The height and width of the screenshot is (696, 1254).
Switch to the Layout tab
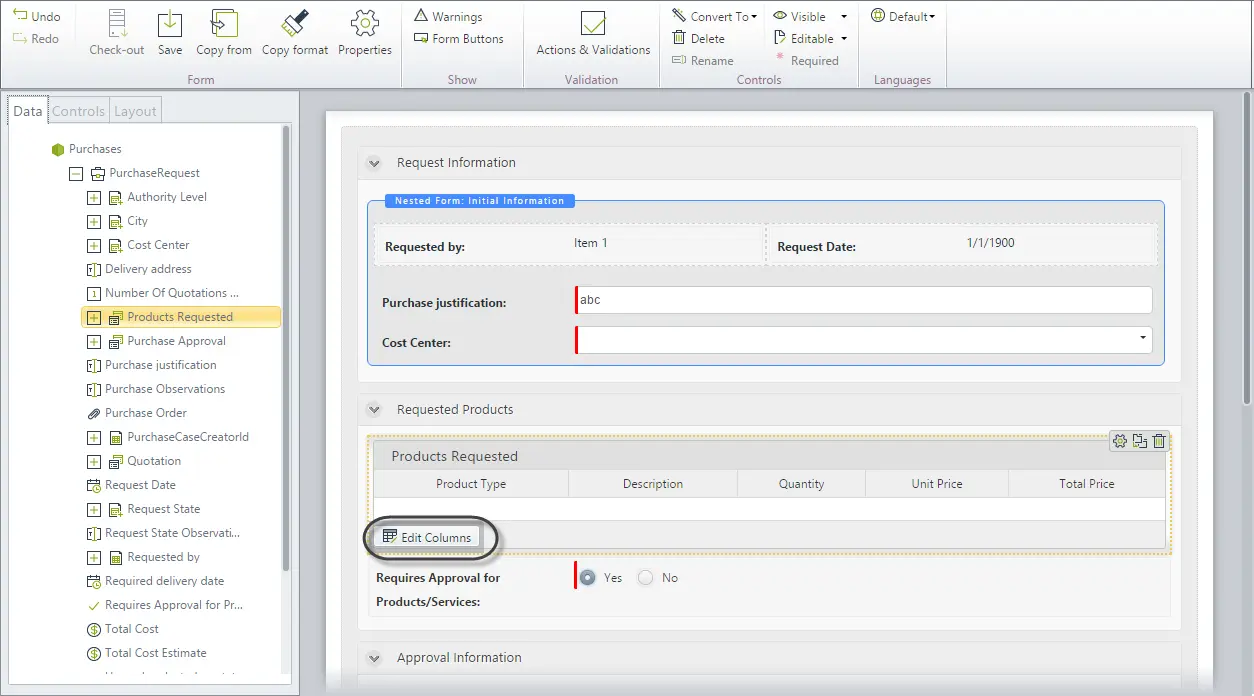135,111
